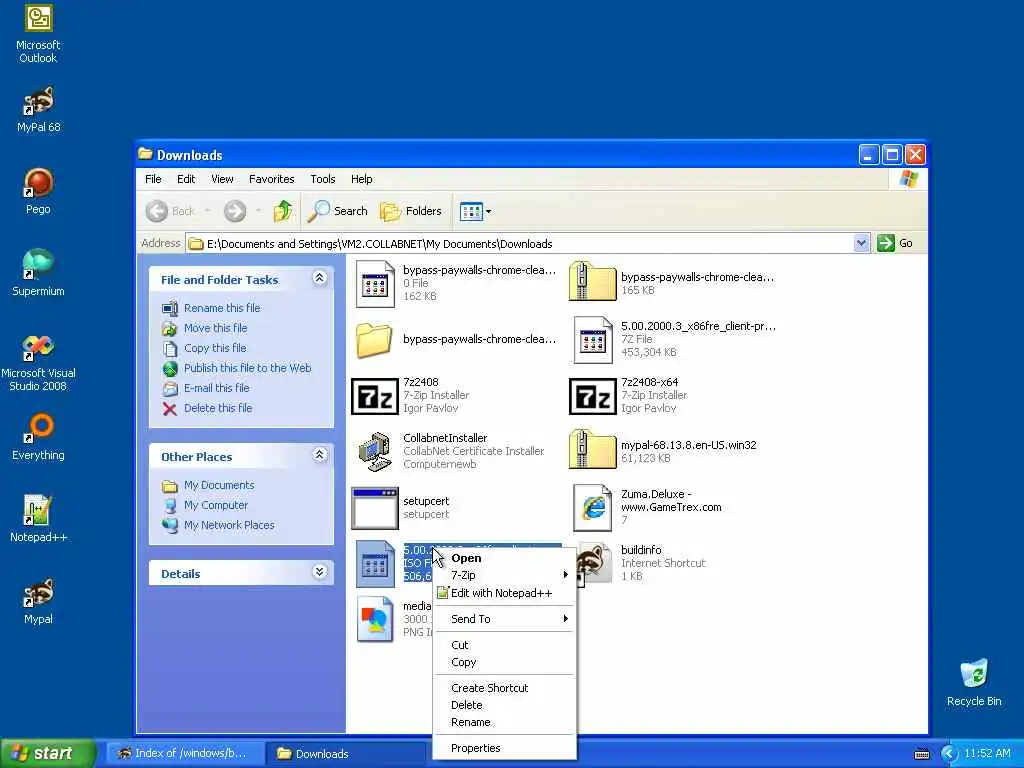Open the Favorites menu
Screen dimensions: 1024x768
click(272, 179)
